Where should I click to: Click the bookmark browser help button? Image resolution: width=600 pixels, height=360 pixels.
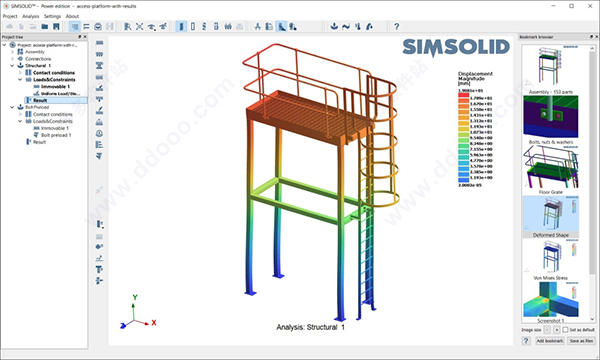coord(526,340)
